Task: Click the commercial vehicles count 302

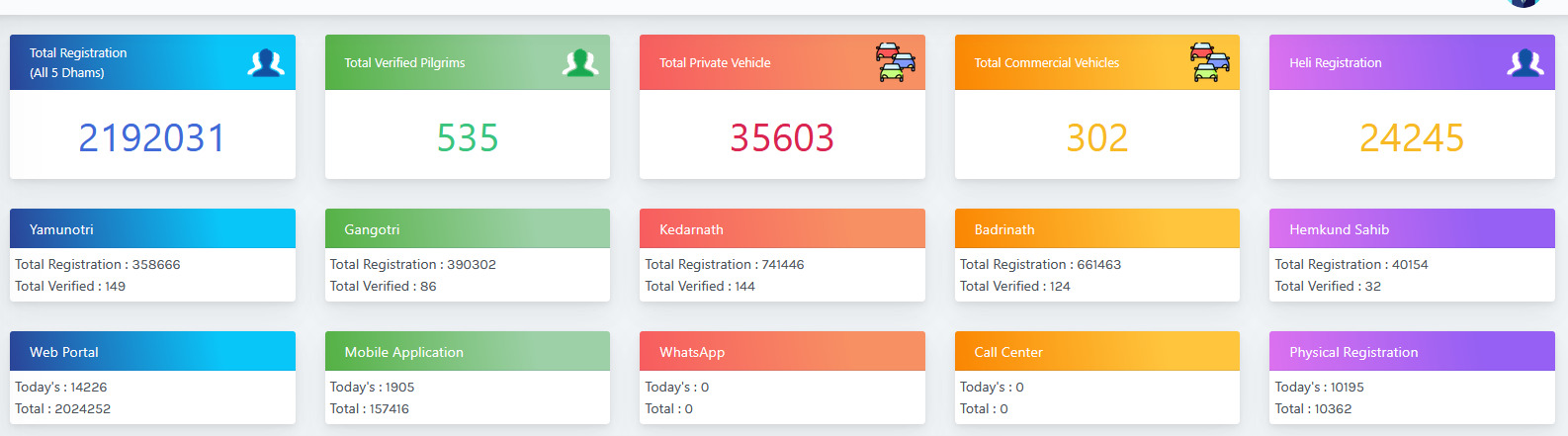Action: tap(1096, 137)
